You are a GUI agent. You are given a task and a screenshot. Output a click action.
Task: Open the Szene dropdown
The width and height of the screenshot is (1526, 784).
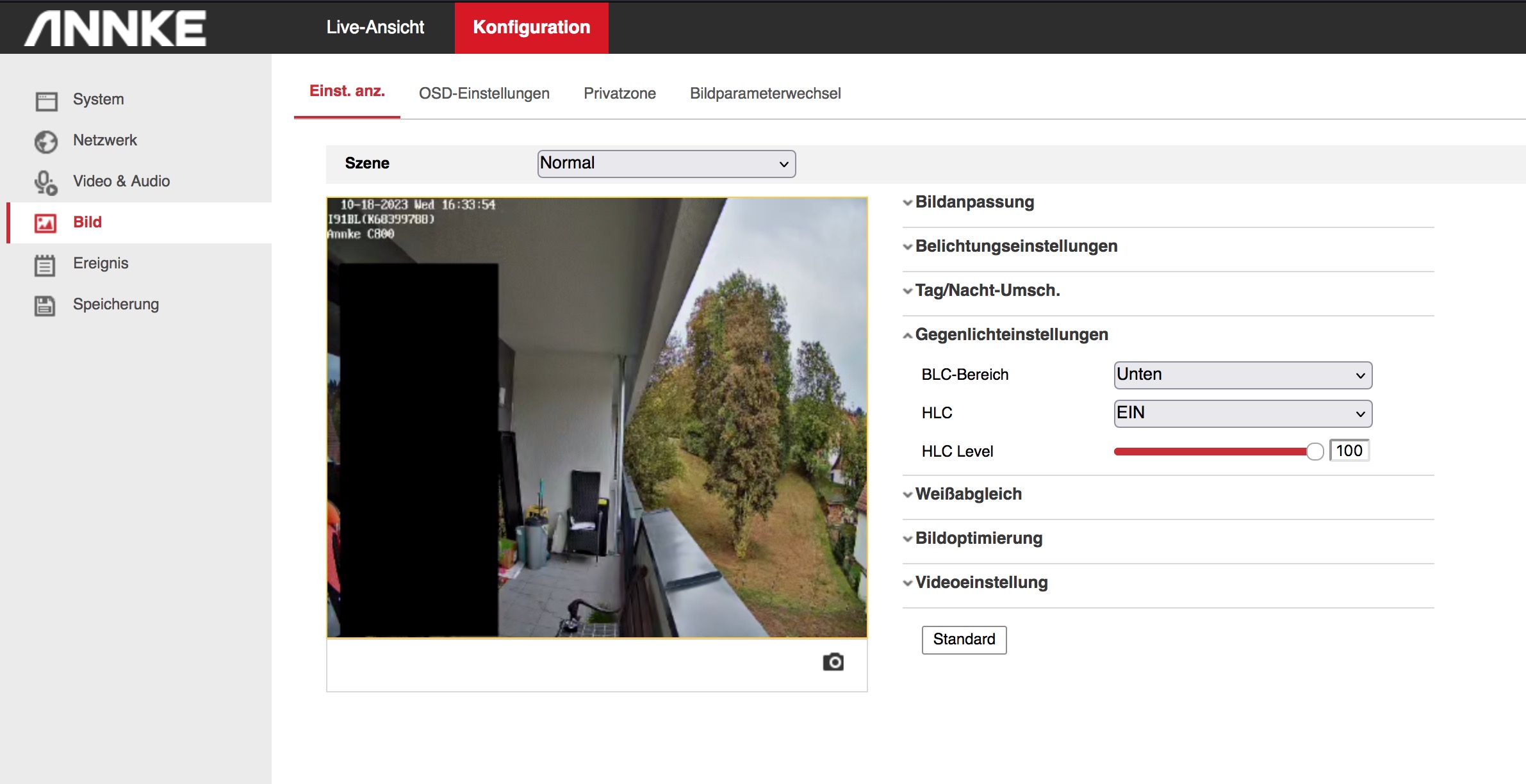666,164
